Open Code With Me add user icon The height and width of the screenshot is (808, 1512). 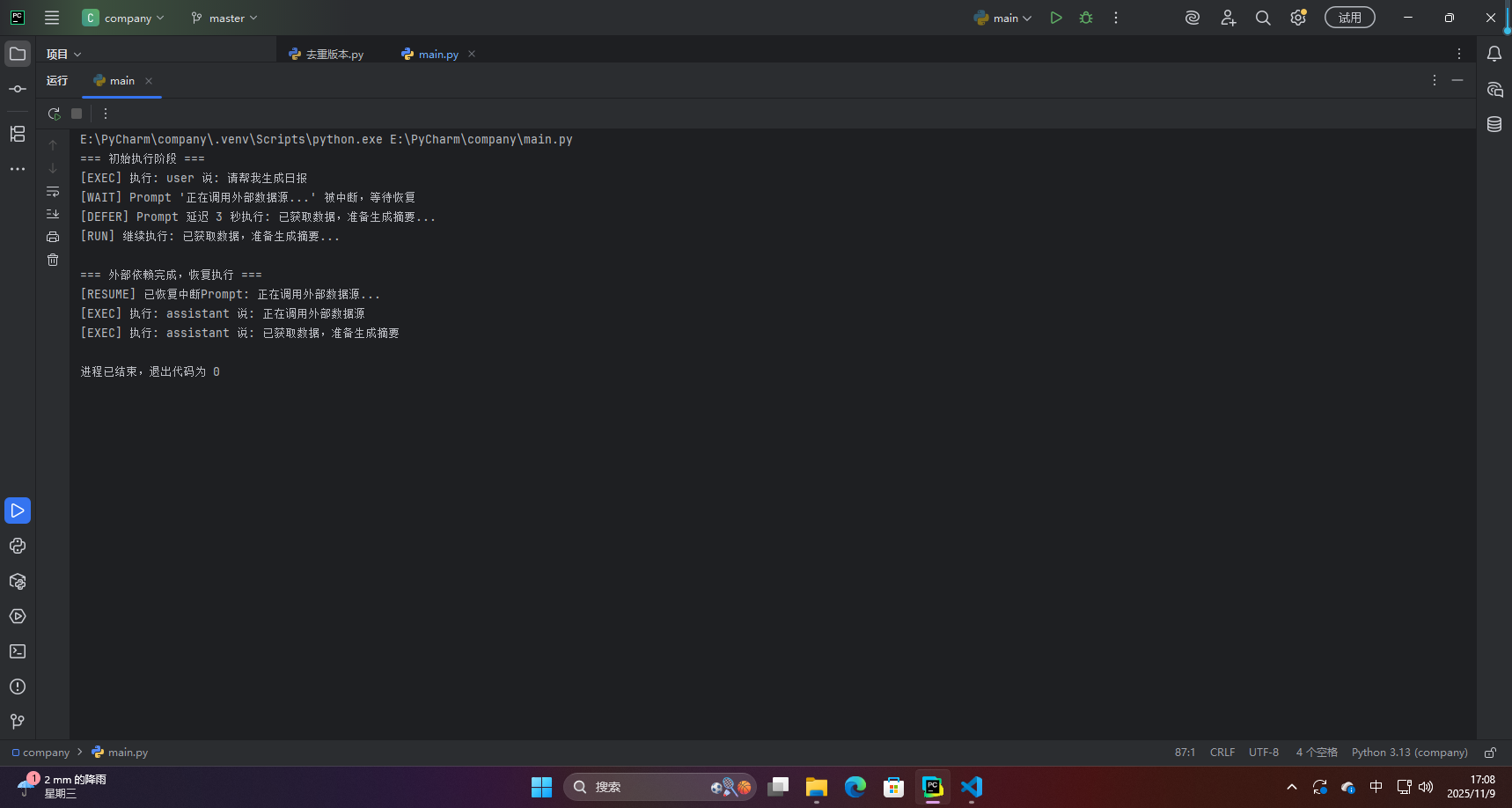pyautogui.click(x=1229, y=18)
